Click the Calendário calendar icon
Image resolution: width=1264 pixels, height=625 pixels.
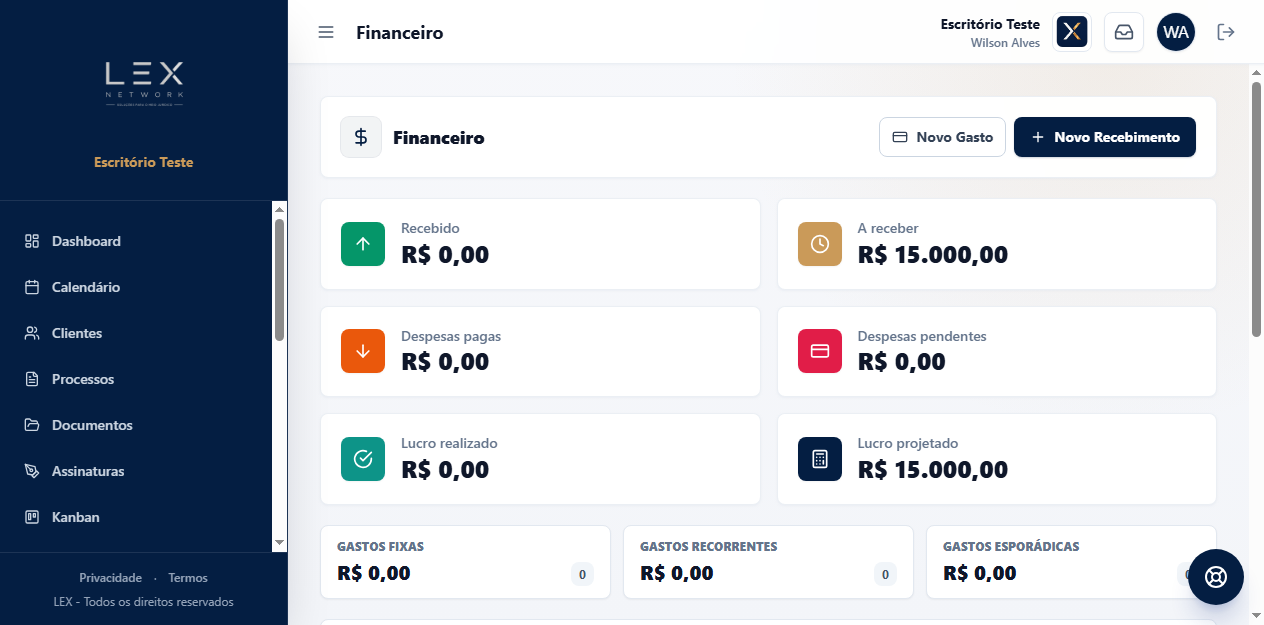32,287
